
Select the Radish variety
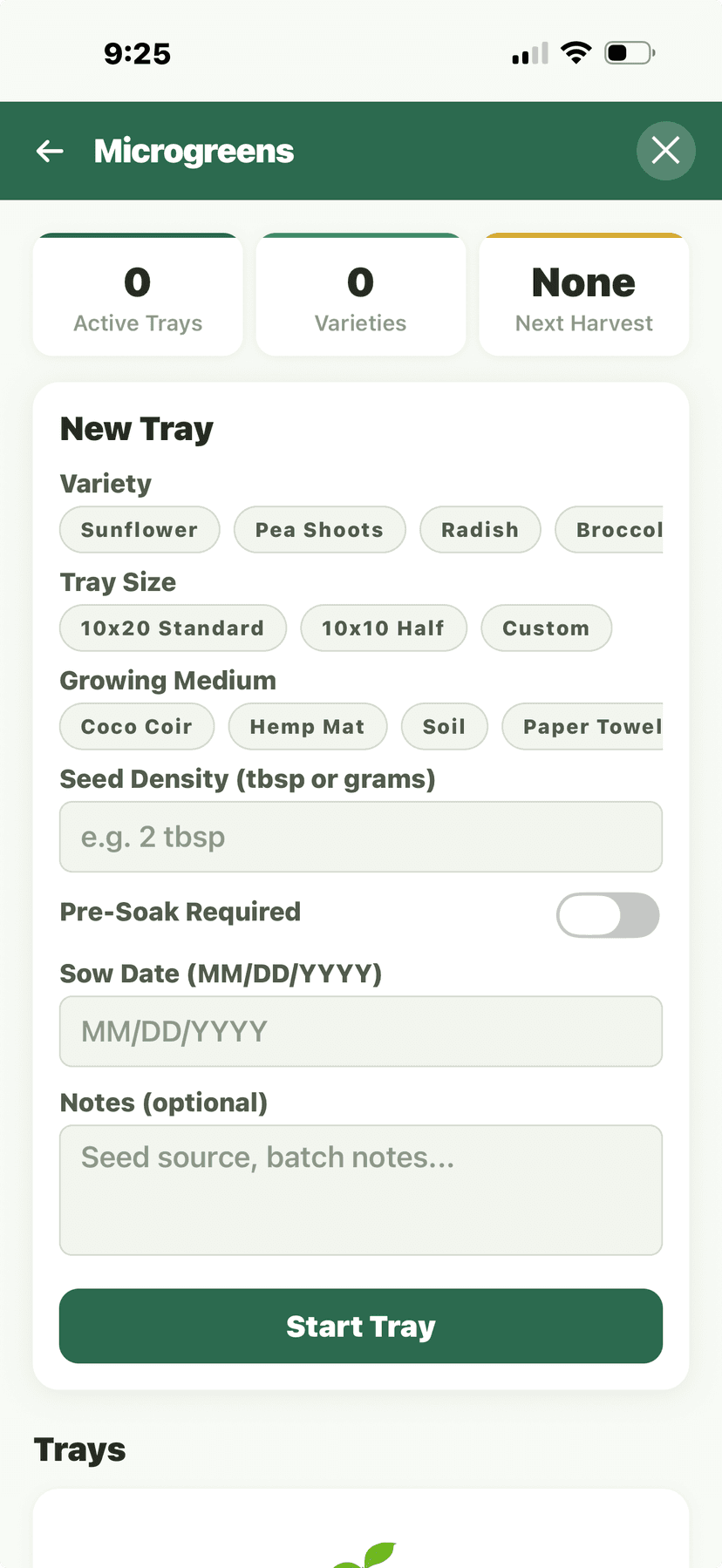click(x=480, y=529)
